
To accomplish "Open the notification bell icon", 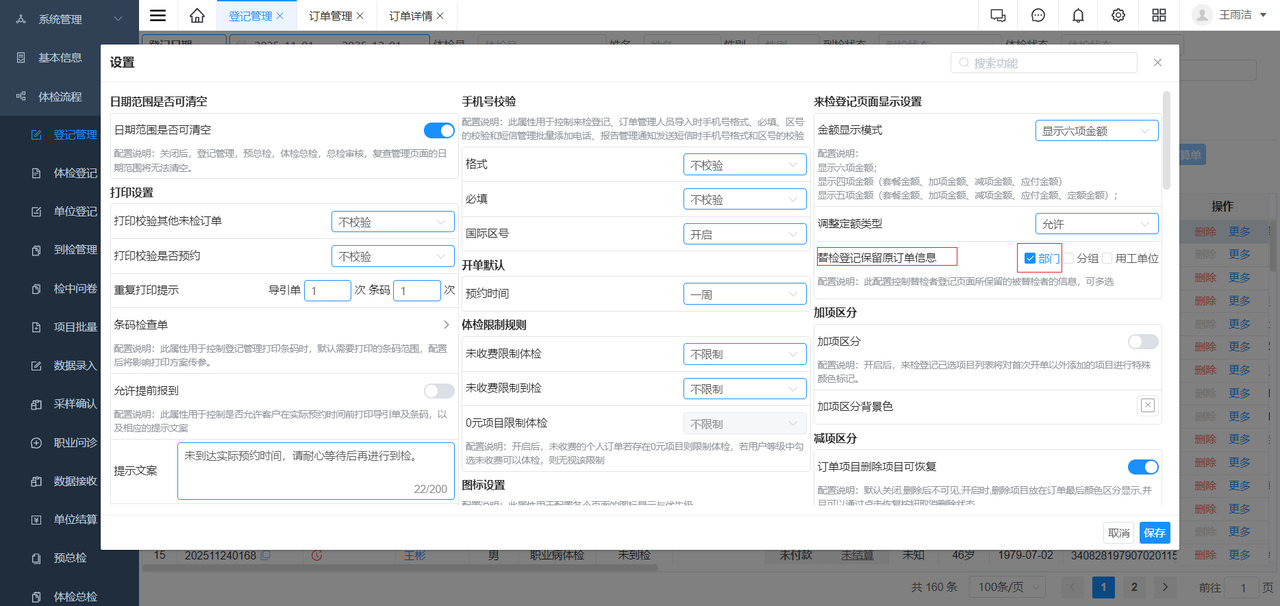I will [1078, 15].
